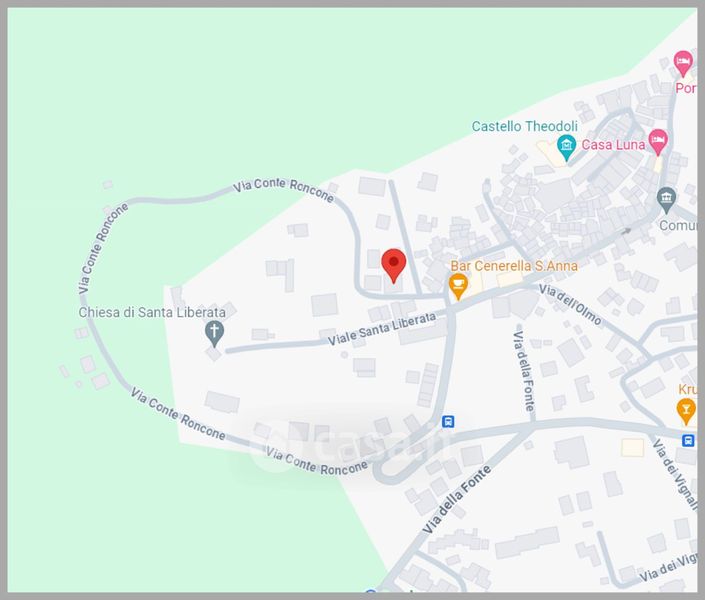Click the Via dei Vignali street label
Screen dimensions: 705x600
pos(675,474)
